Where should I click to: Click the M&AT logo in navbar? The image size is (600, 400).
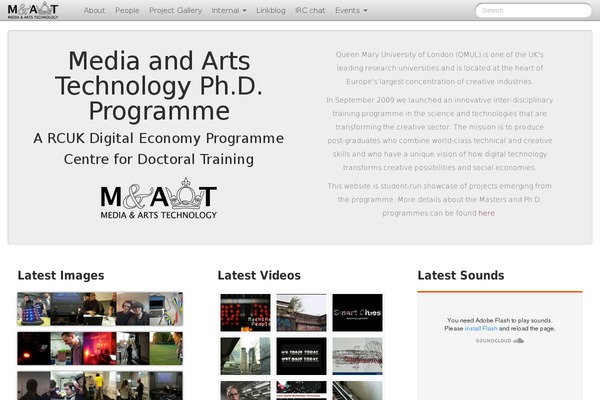coord(33,10)
